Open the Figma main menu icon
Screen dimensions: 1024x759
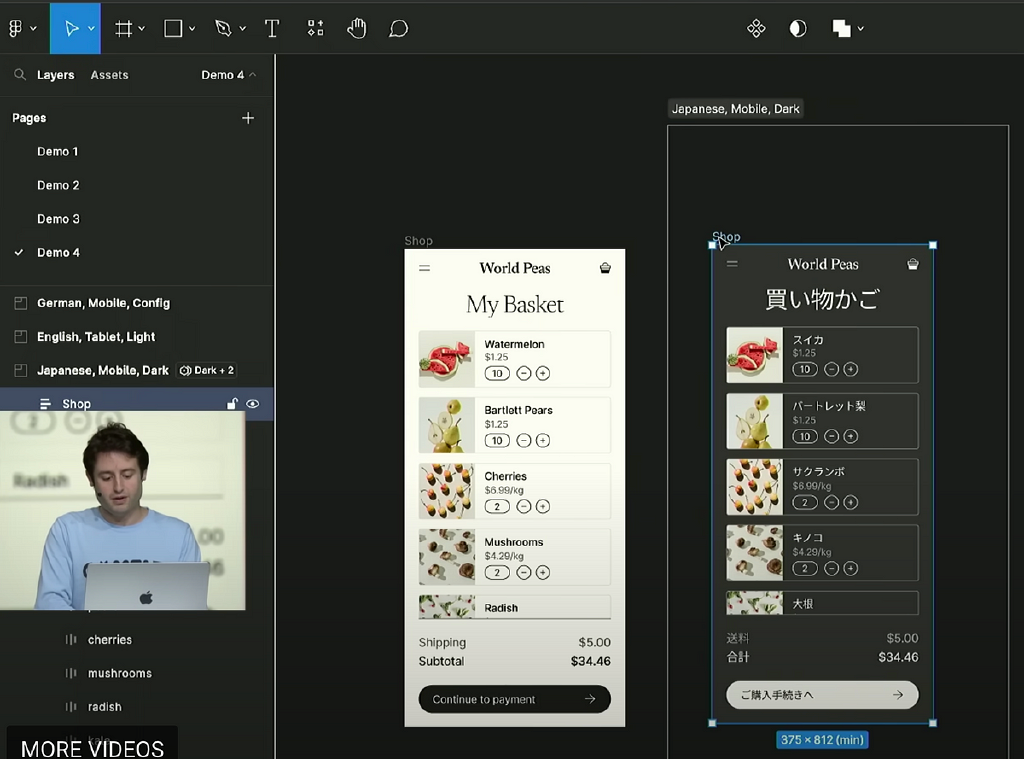coord(16,29)
